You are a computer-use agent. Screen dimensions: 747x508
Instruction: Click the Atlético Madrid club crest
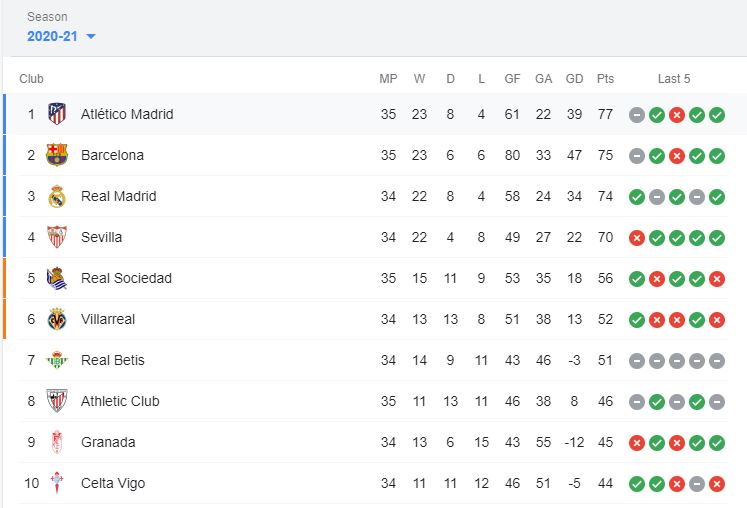point(57,114)
